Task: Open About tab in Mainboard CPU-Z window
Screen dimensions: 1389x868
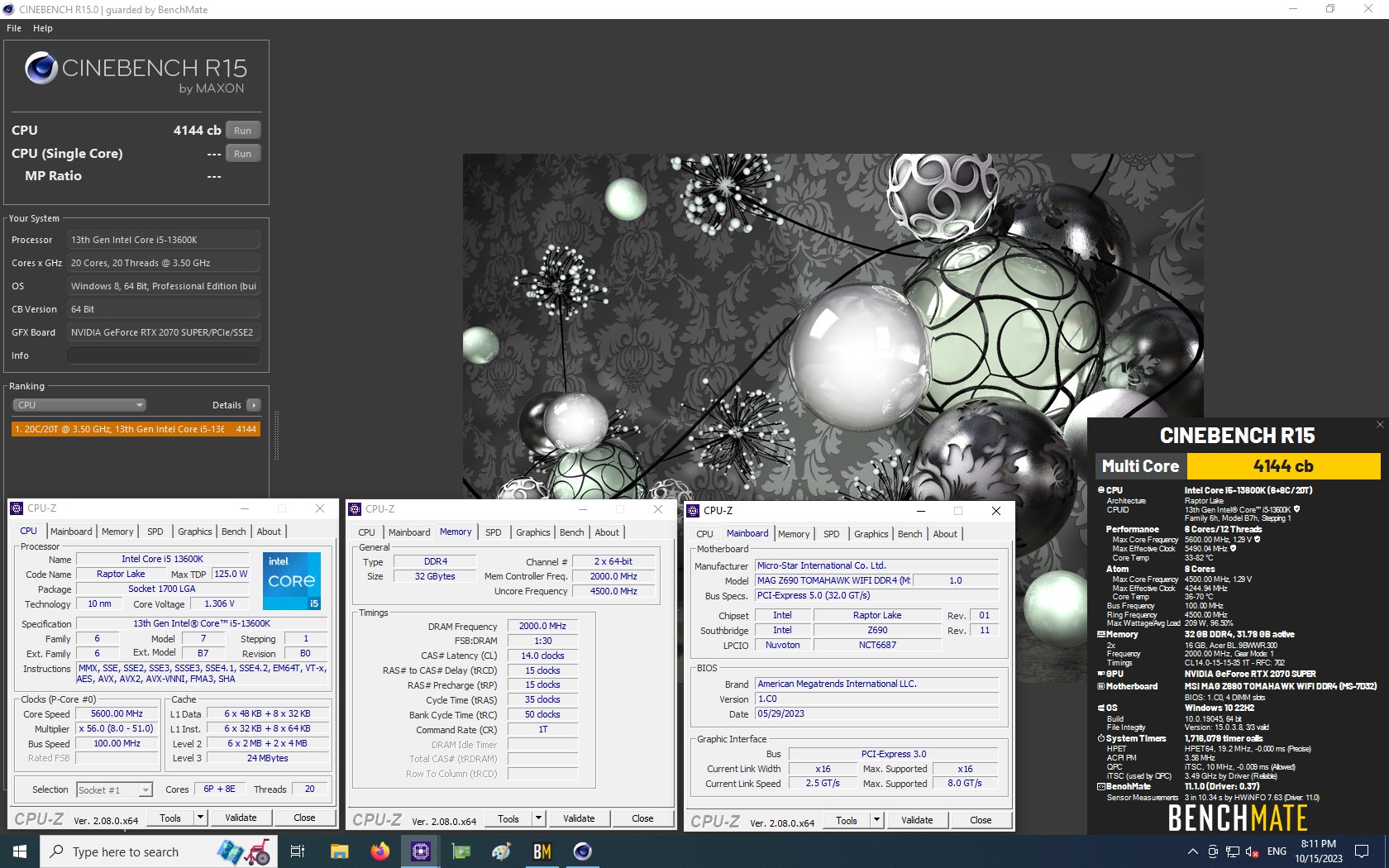Action: pos(945,534)
